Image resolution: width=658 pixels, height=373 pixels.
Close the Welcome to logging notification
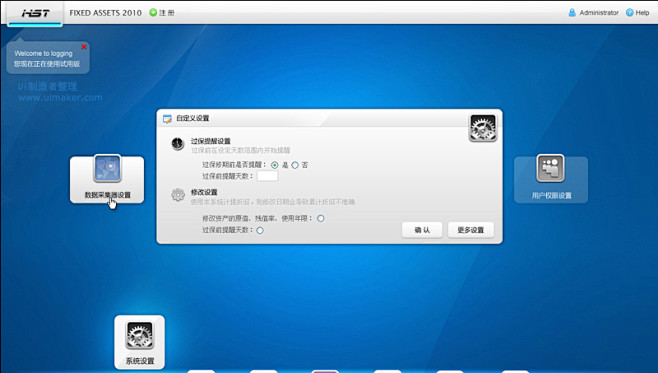[x=84, y=47]
